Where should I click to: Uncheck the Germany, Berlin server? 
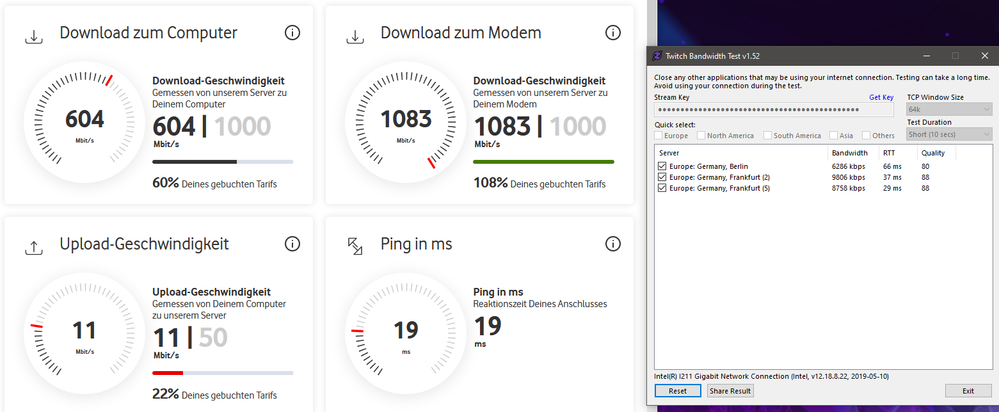pos(663,166)
